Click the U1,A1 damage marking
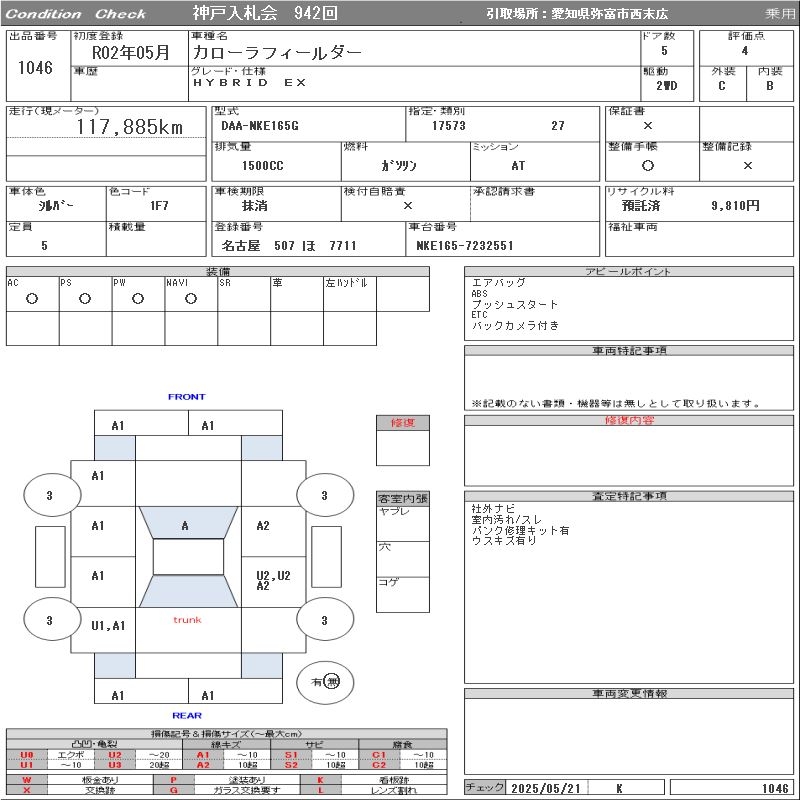The height and width of the screenshot is (800, 800). (108, 626)
